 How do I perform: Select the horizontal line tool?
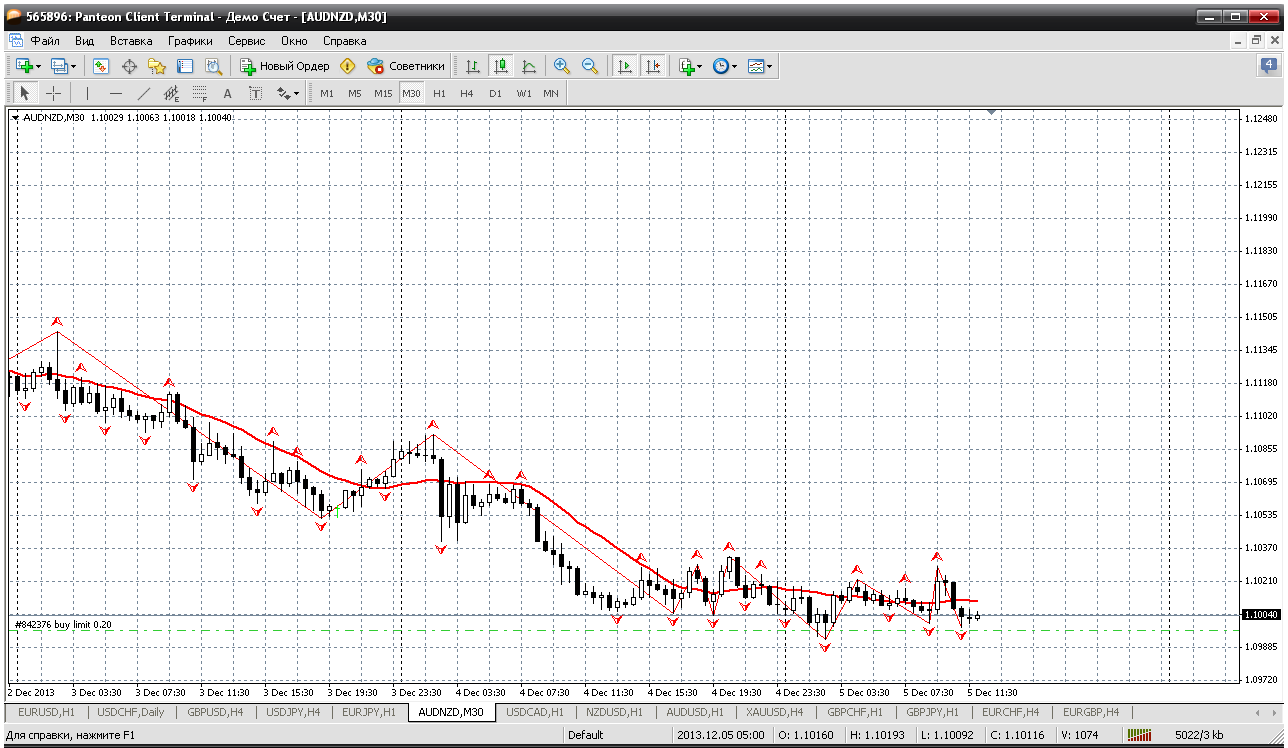tap(115, 93)
